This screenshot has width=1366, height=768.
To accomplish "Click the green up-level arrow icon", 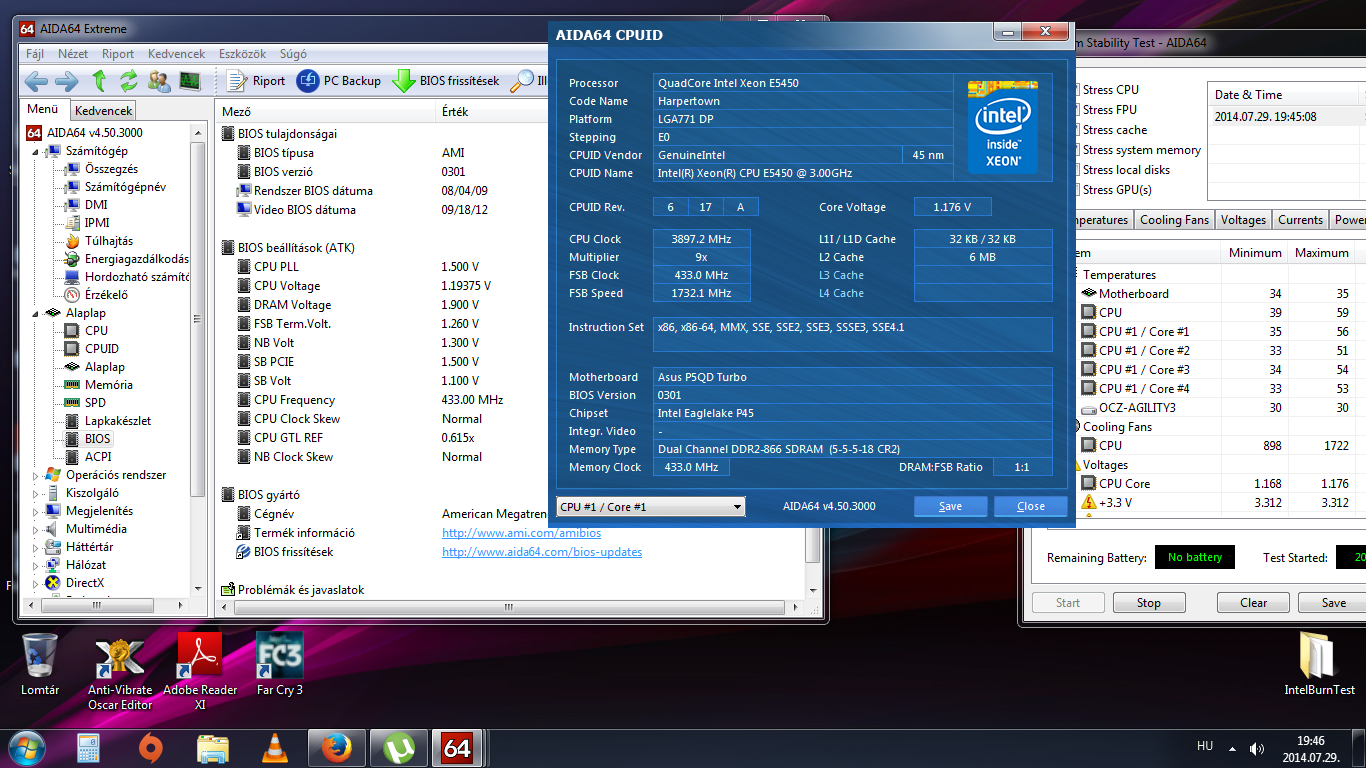I will [99, 81].
